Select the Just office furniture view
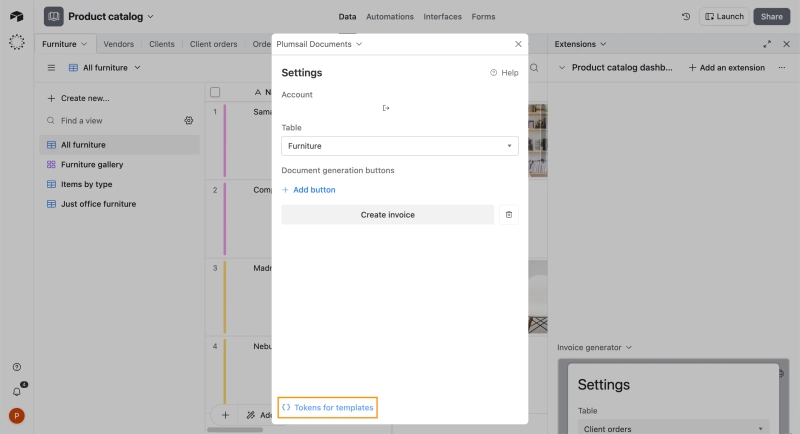Image resolution: width=800 pixels, height=434 pixels. [119, 203]
